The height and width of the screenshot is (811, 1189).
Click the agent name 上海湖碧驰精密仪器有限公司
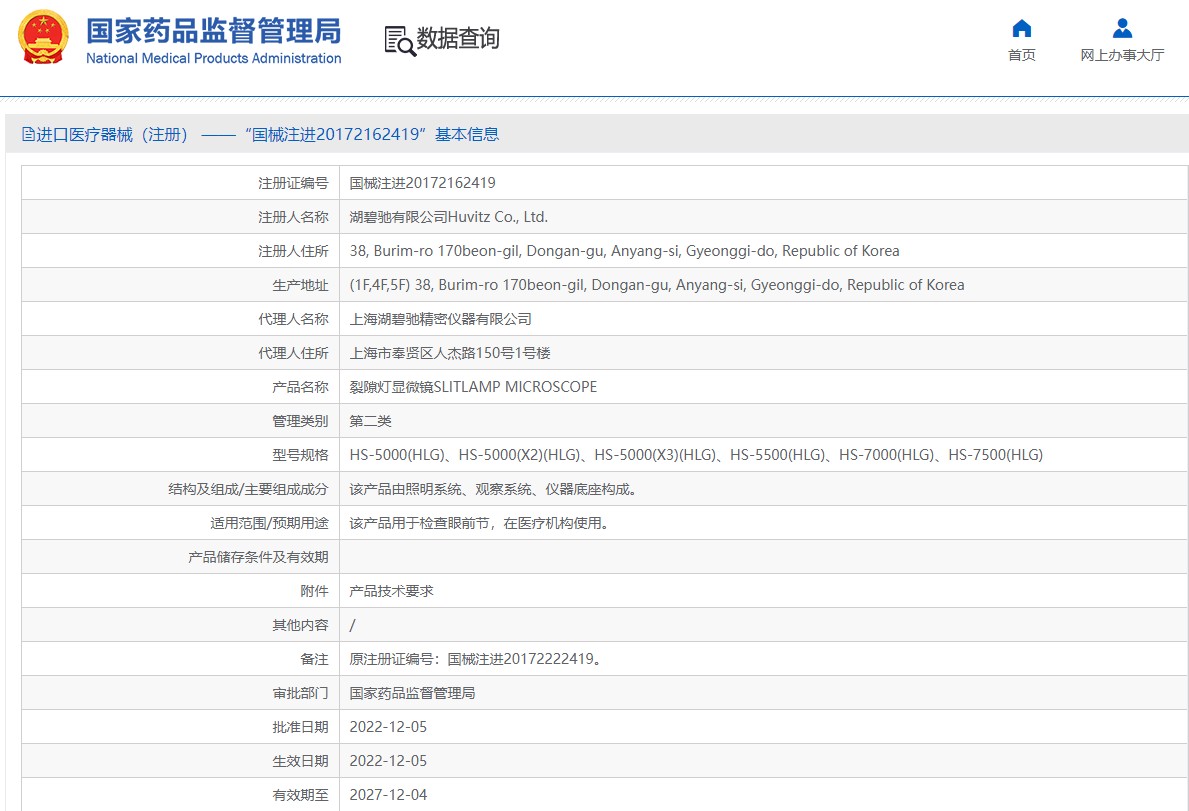click(440, 319)
